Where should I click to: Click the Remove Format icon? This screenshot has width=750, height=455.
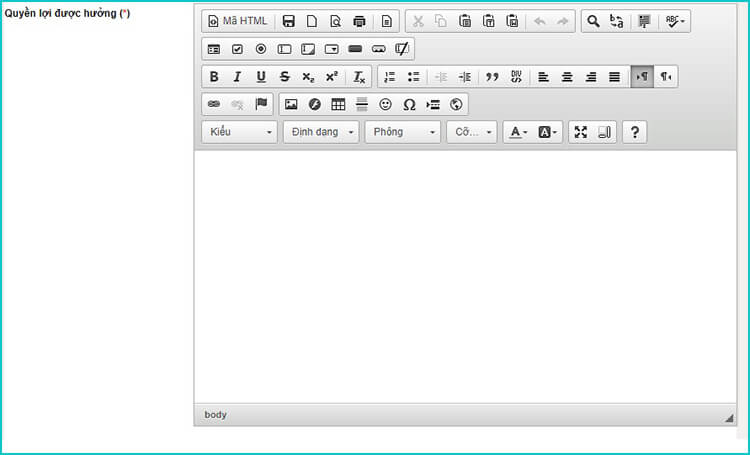[359, 77]
